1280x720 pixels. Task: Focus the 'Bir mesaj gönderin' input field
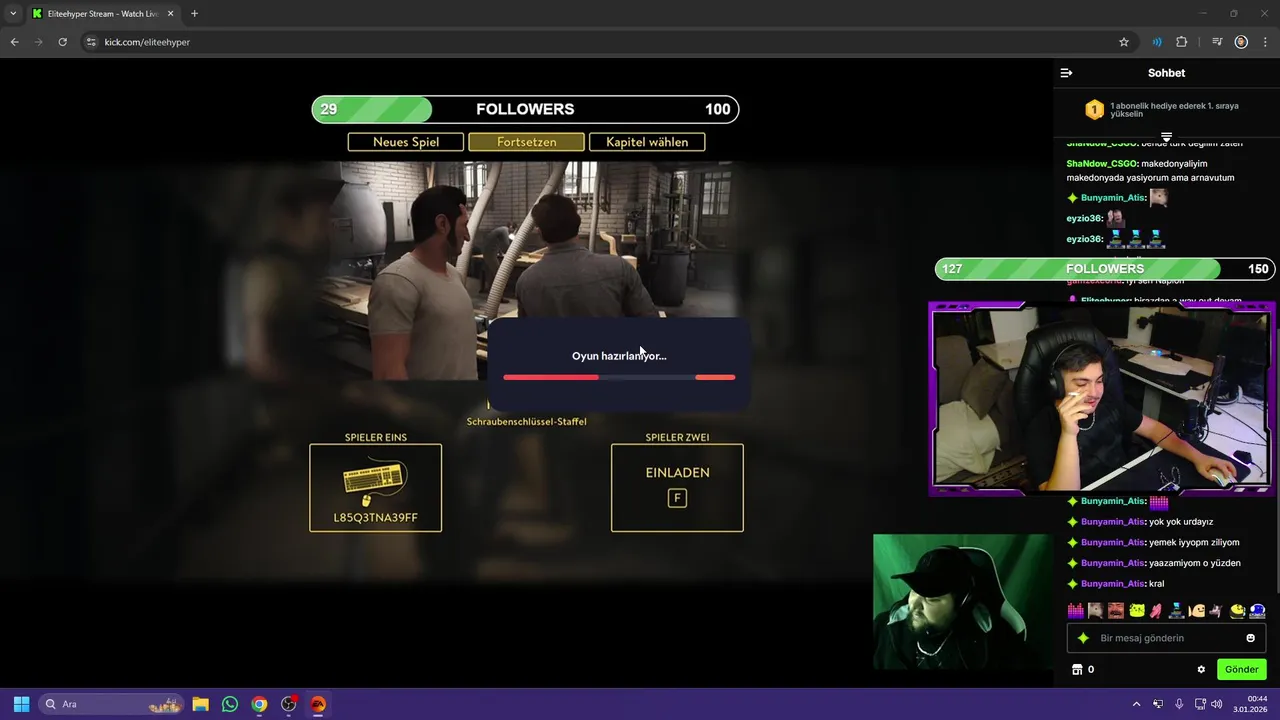(1166, 638)
